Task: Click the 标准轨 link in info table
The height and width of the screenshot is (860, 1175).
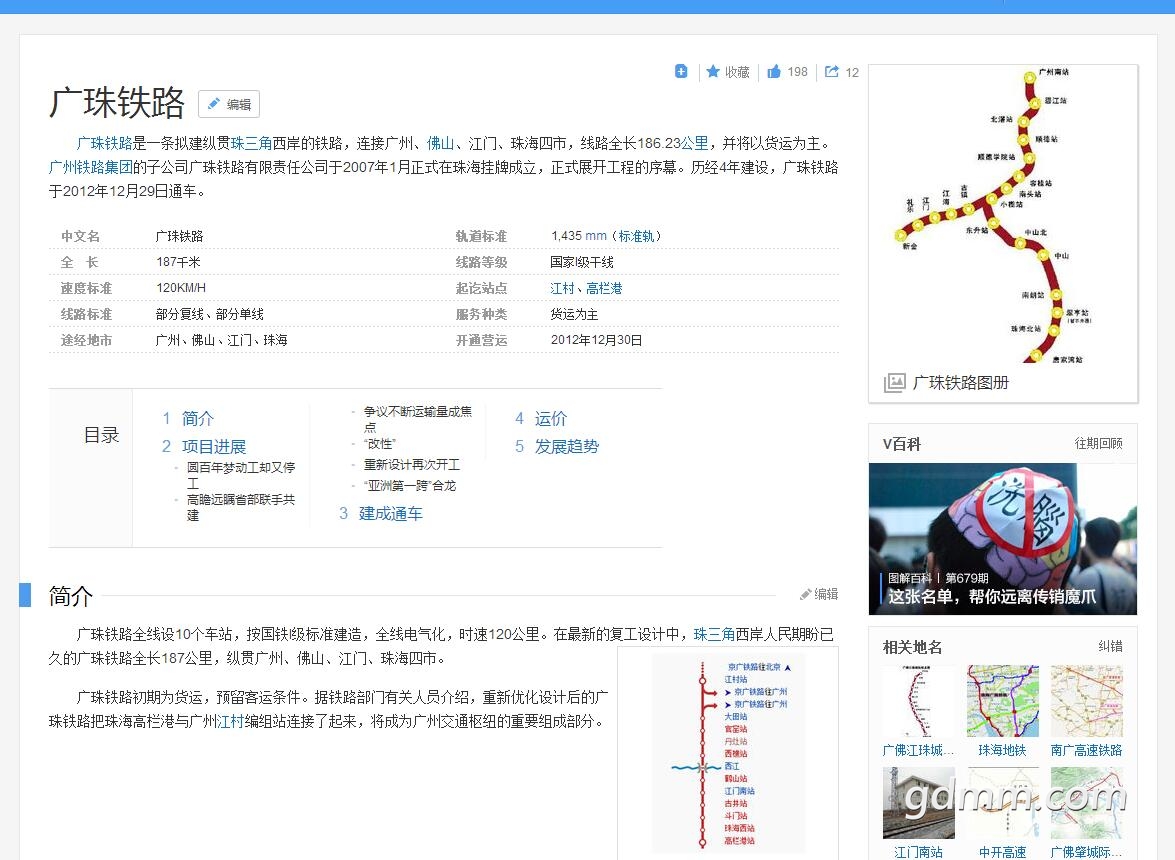Action: (x=637, y=236)
